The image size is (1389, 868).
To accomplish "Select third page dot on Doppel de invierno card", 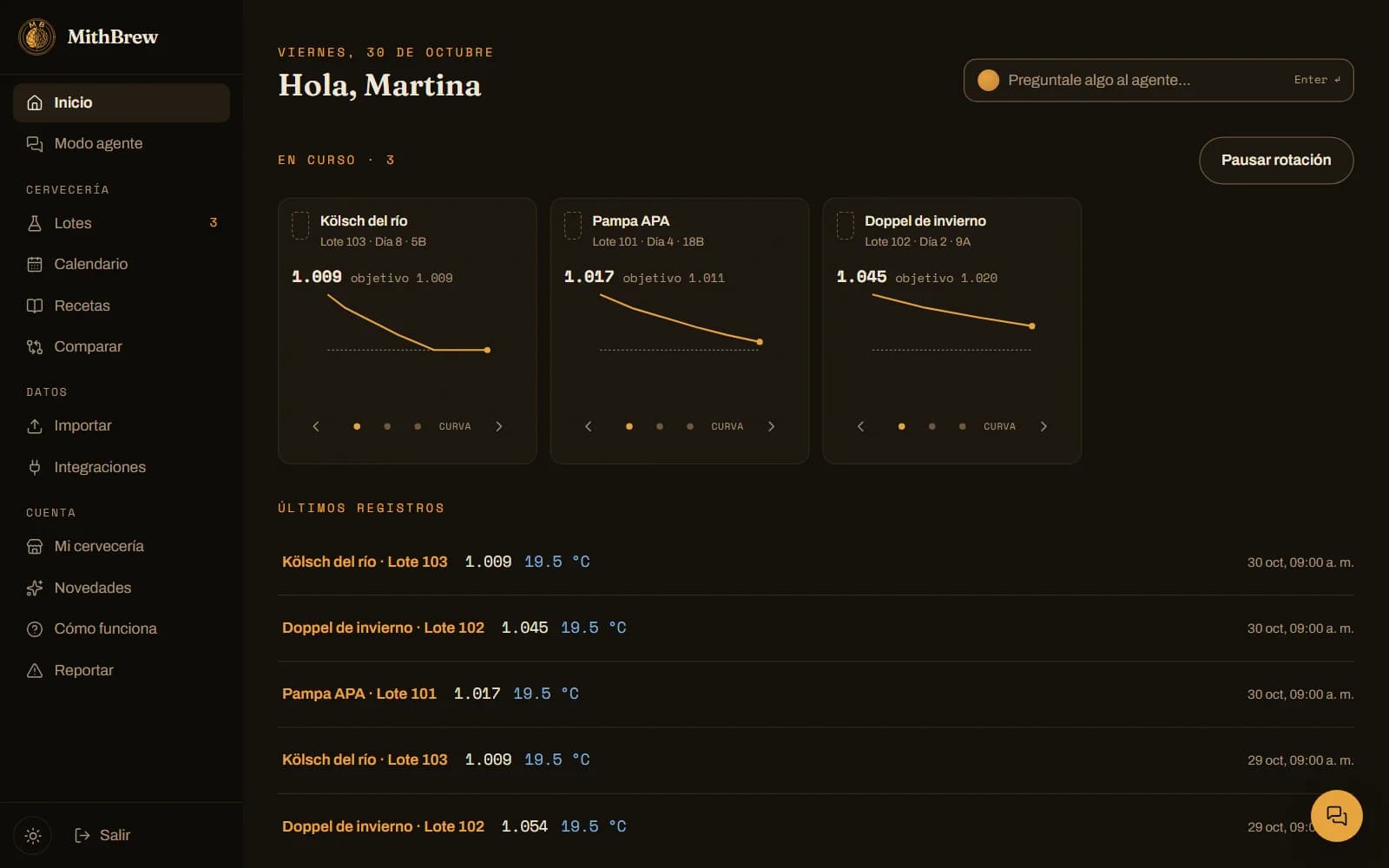I will point(963,426).
